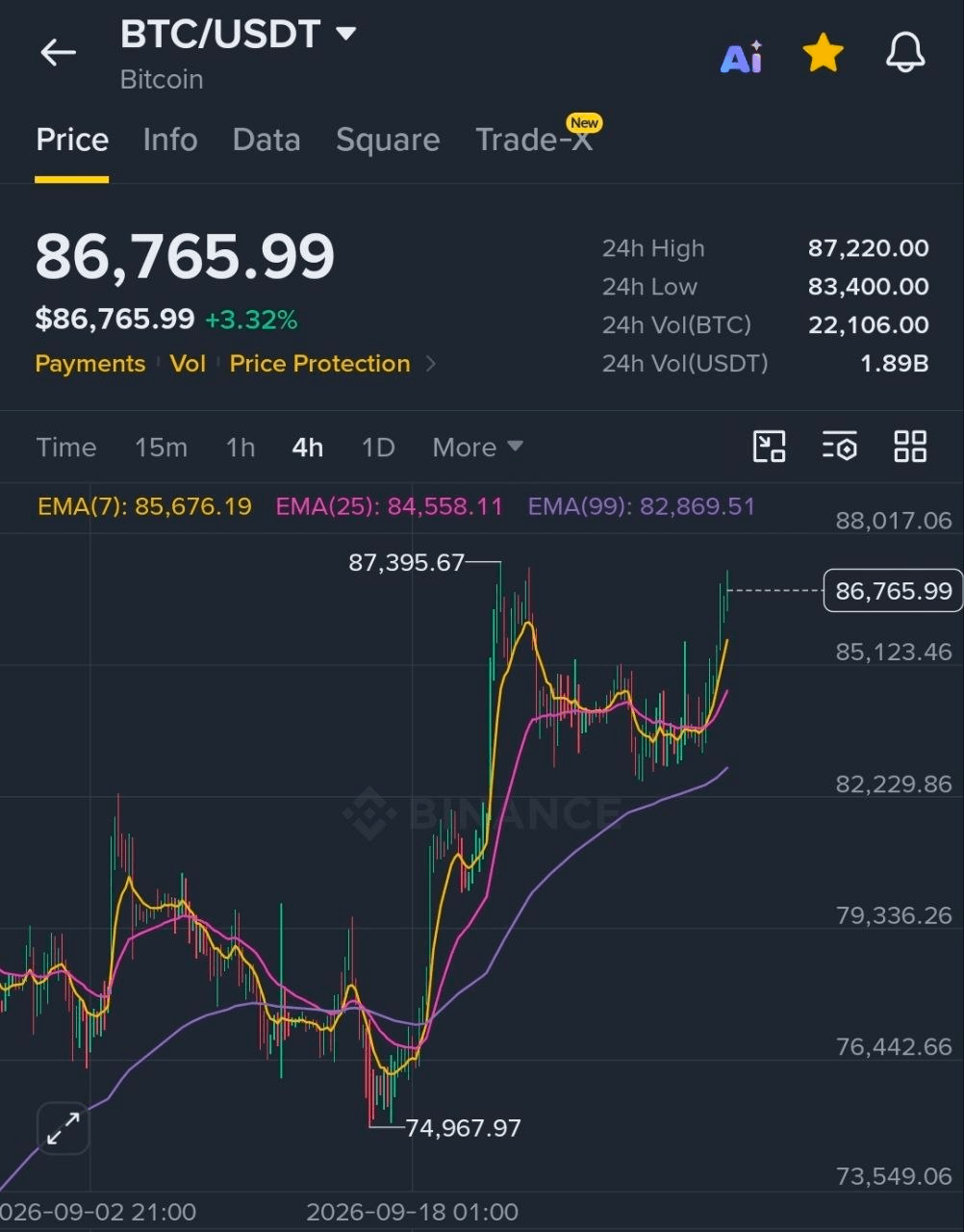Tap the large 86,765.99 last price

[185, 256]
